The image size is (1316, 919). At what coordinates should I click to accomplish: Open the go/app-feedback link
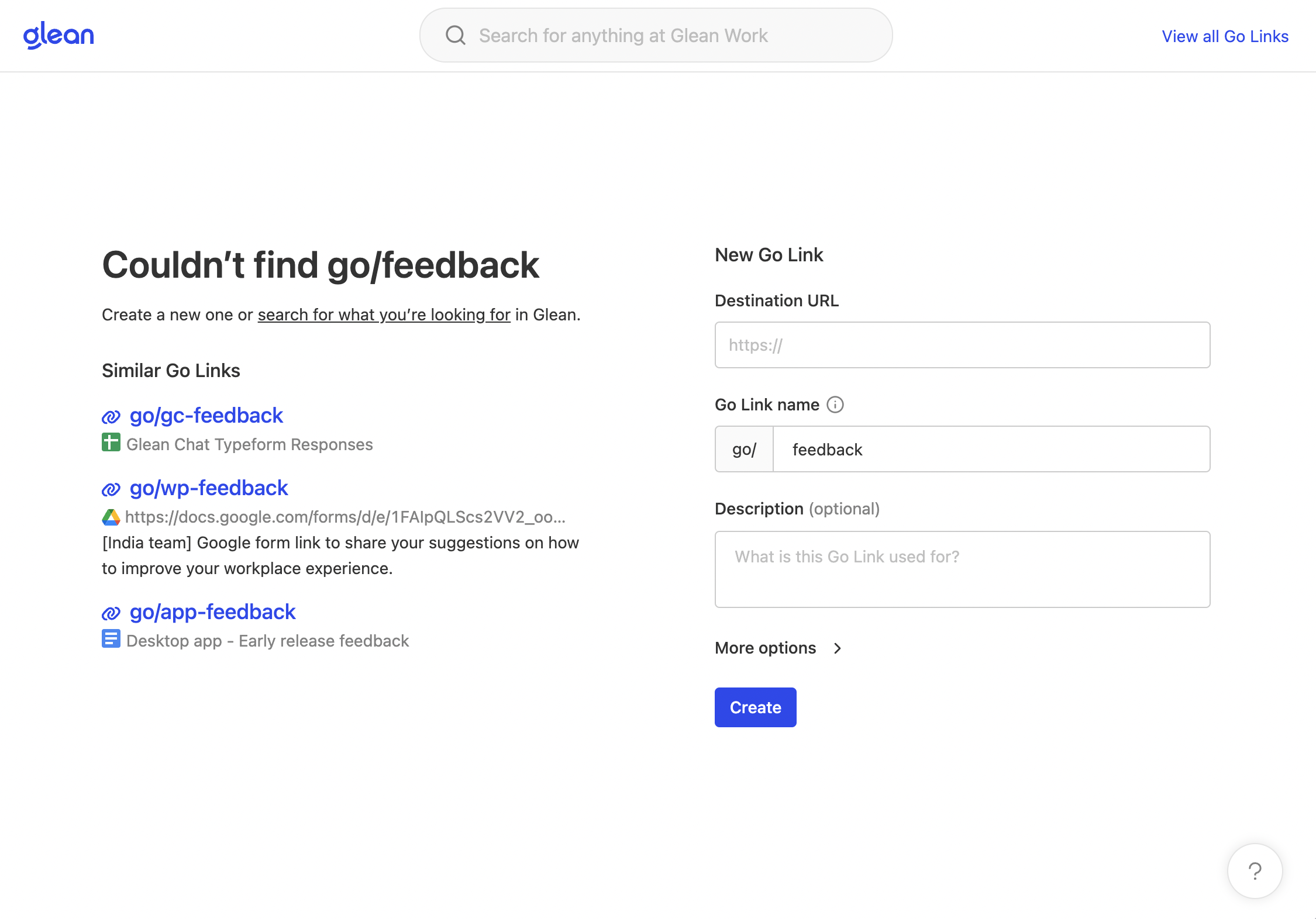pyautogui.click(x=212, y=612)
